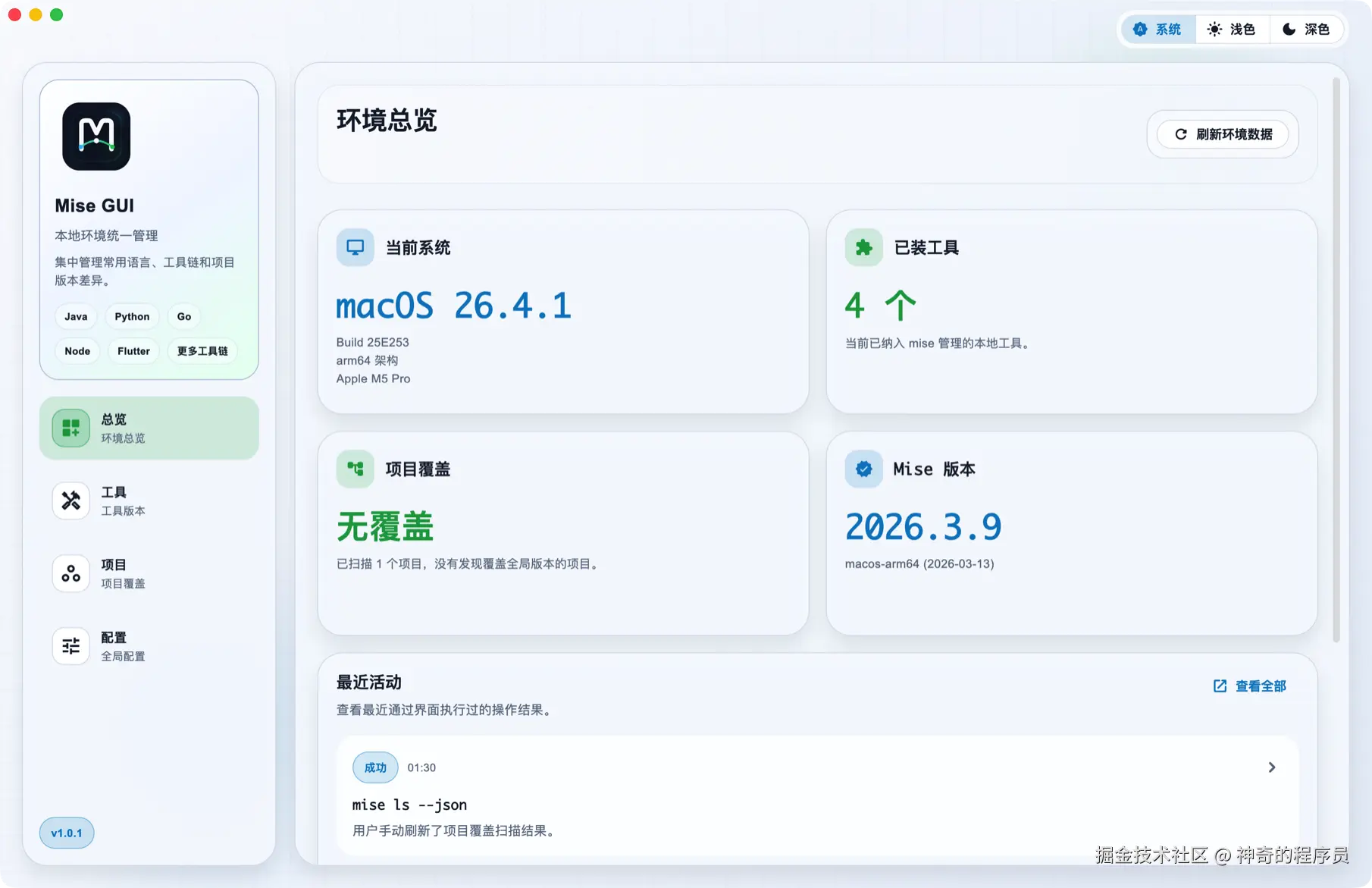Click the Mise GUI app logo
Screen dimensions: 1372x888
click(x=96, y=136)
